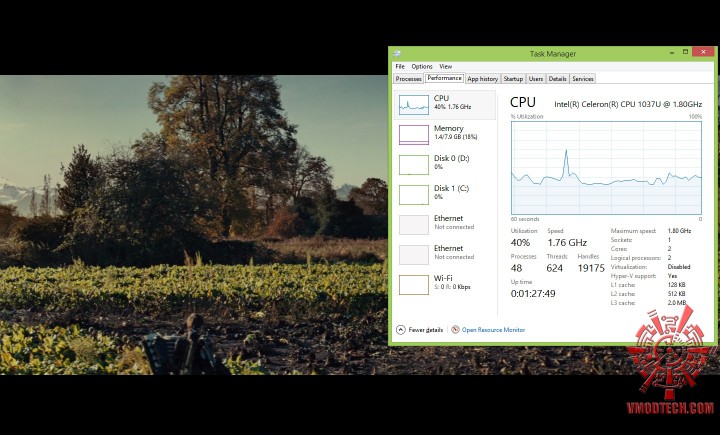The image size is (720, 435).
Task: Open the File menu in Task Manager
Action: click(400, 67)
